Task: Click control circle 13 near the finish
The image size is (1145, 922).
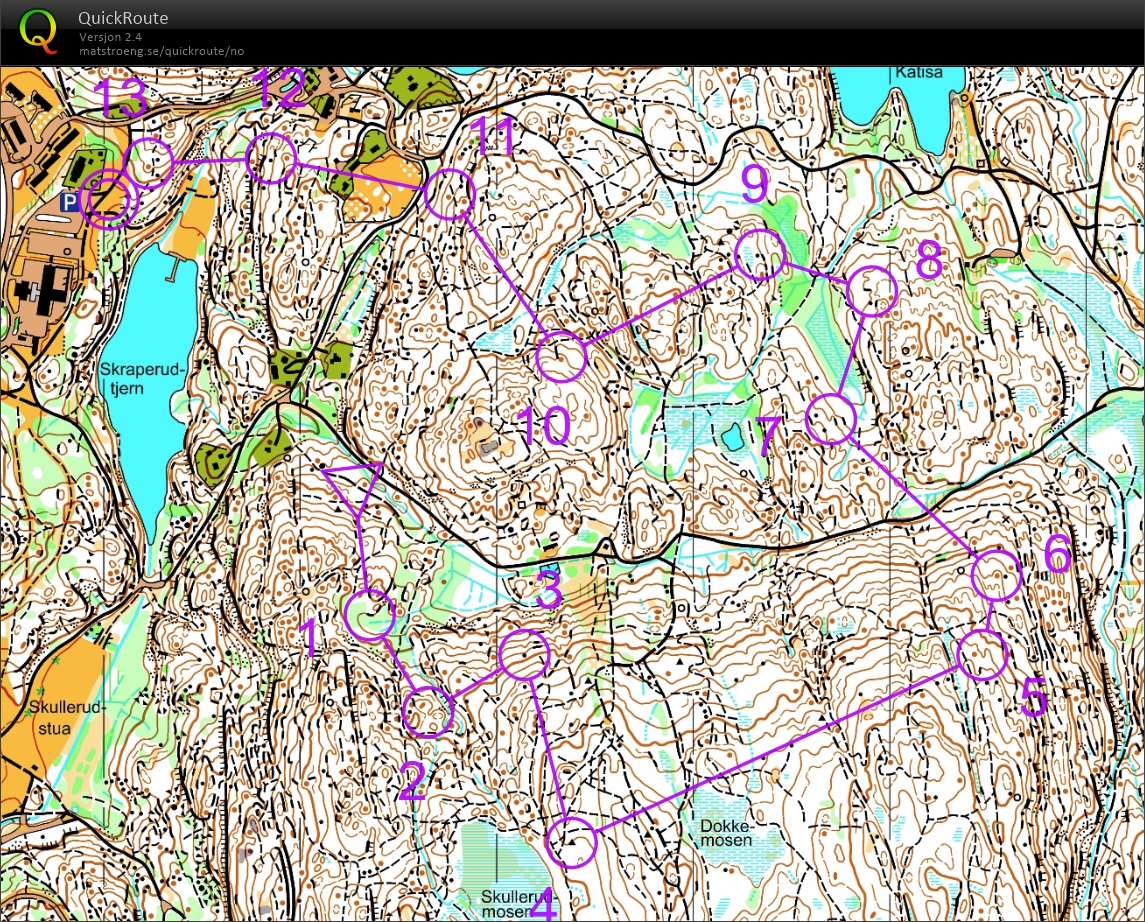Action: 151,162
